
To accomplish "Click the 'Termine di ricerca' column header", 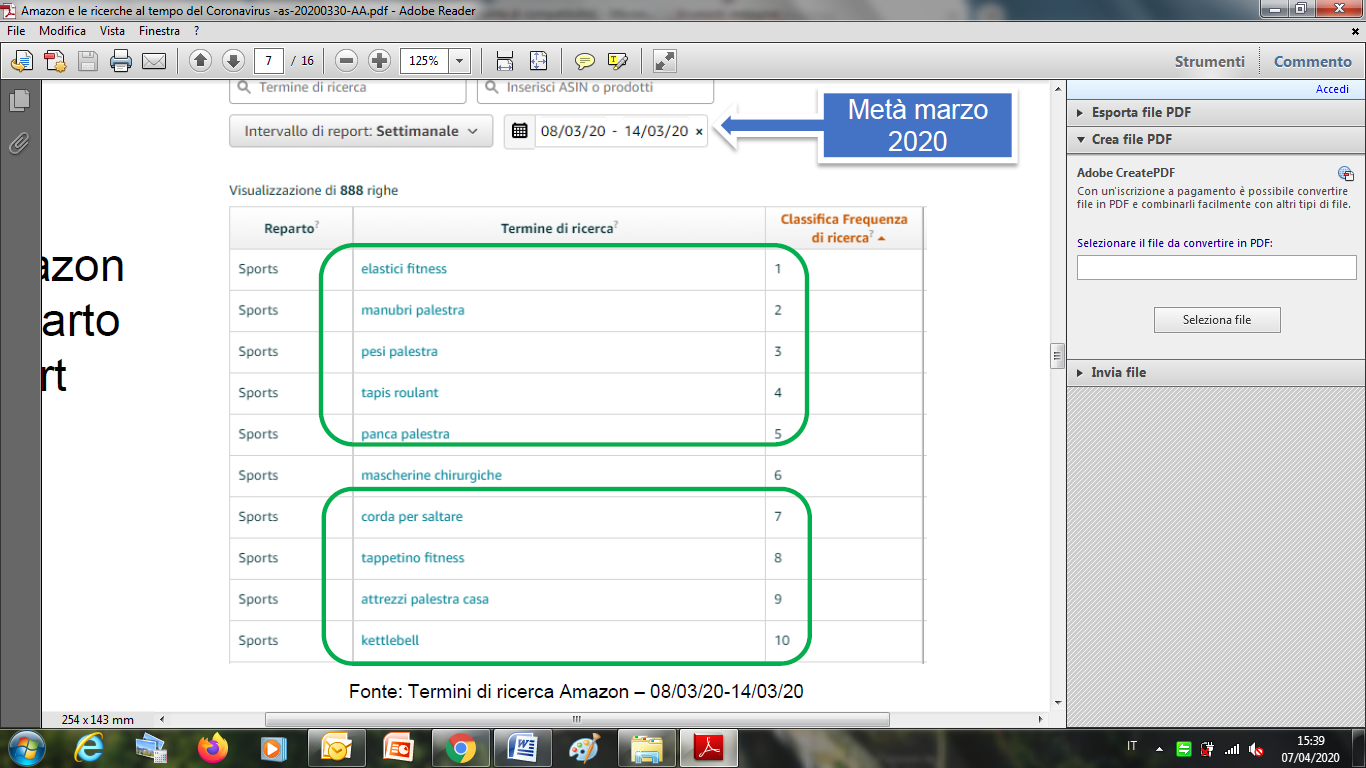I will click(x=557, y=228).
